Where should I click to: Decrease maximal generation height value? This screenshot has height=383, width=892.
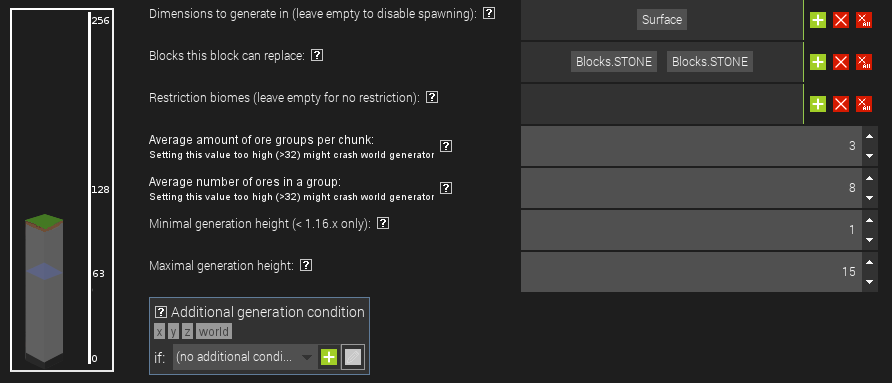tap(869, 282)
